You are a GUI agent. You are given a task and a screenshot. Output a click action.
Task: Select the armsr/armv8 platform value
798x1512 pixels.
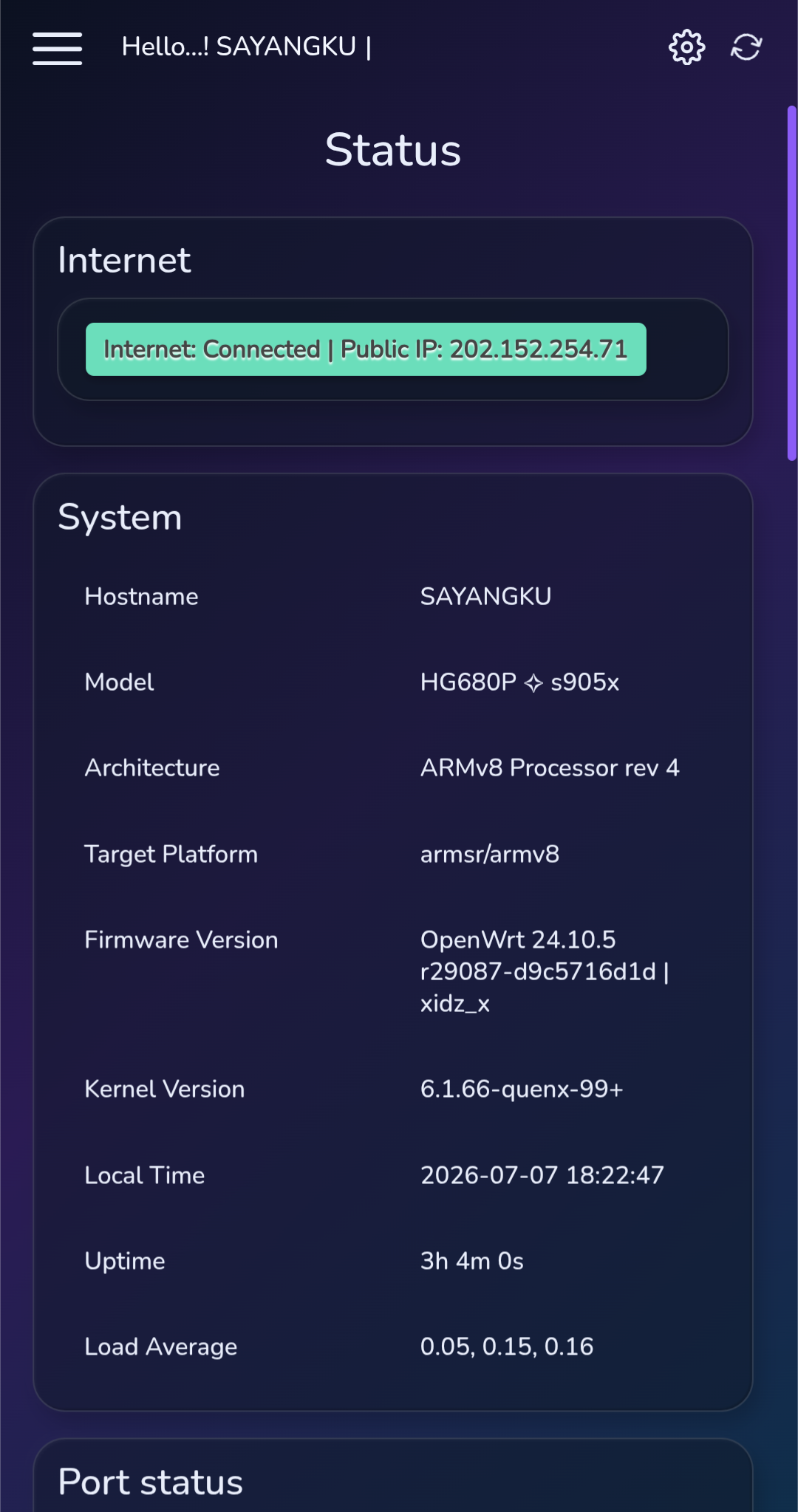click(x=490, y=855)
